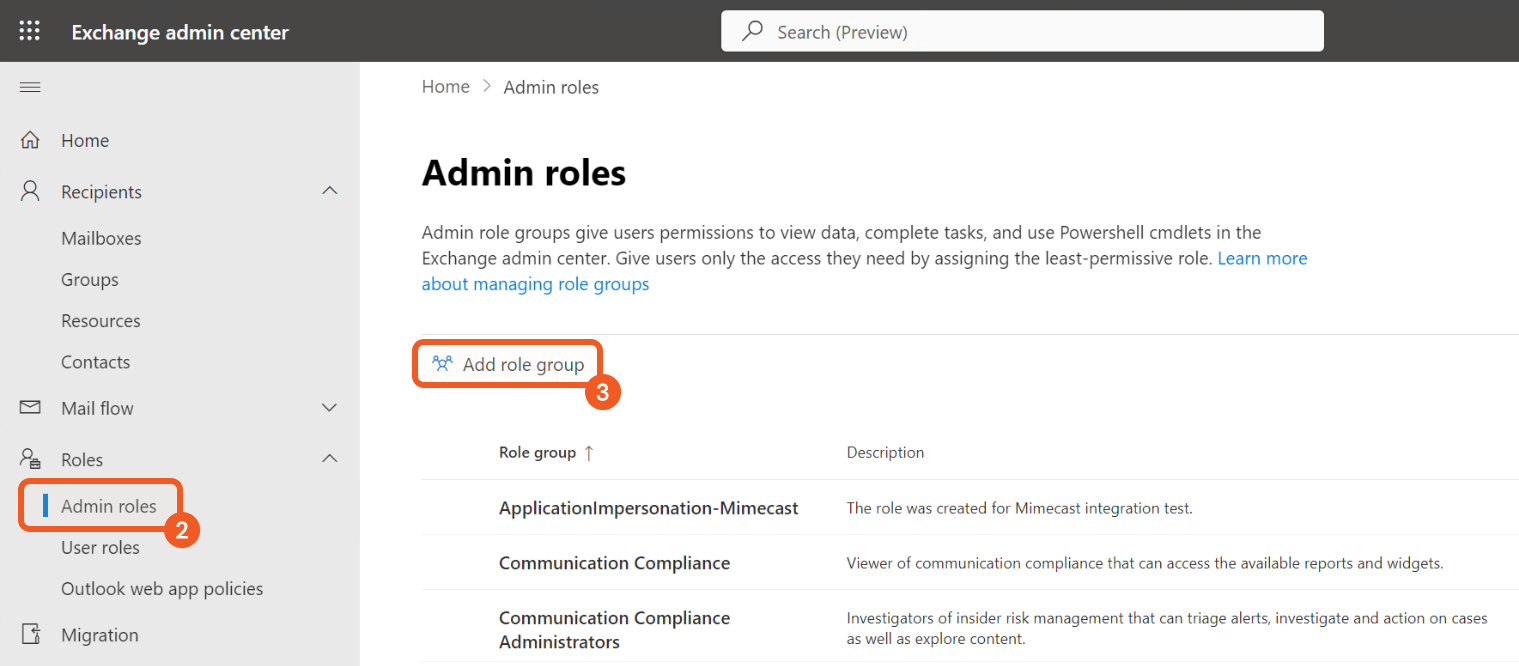Select the Mail flow envelope icon
Viewport: 1519px width, 666px height.
click(x=30, y=408)
